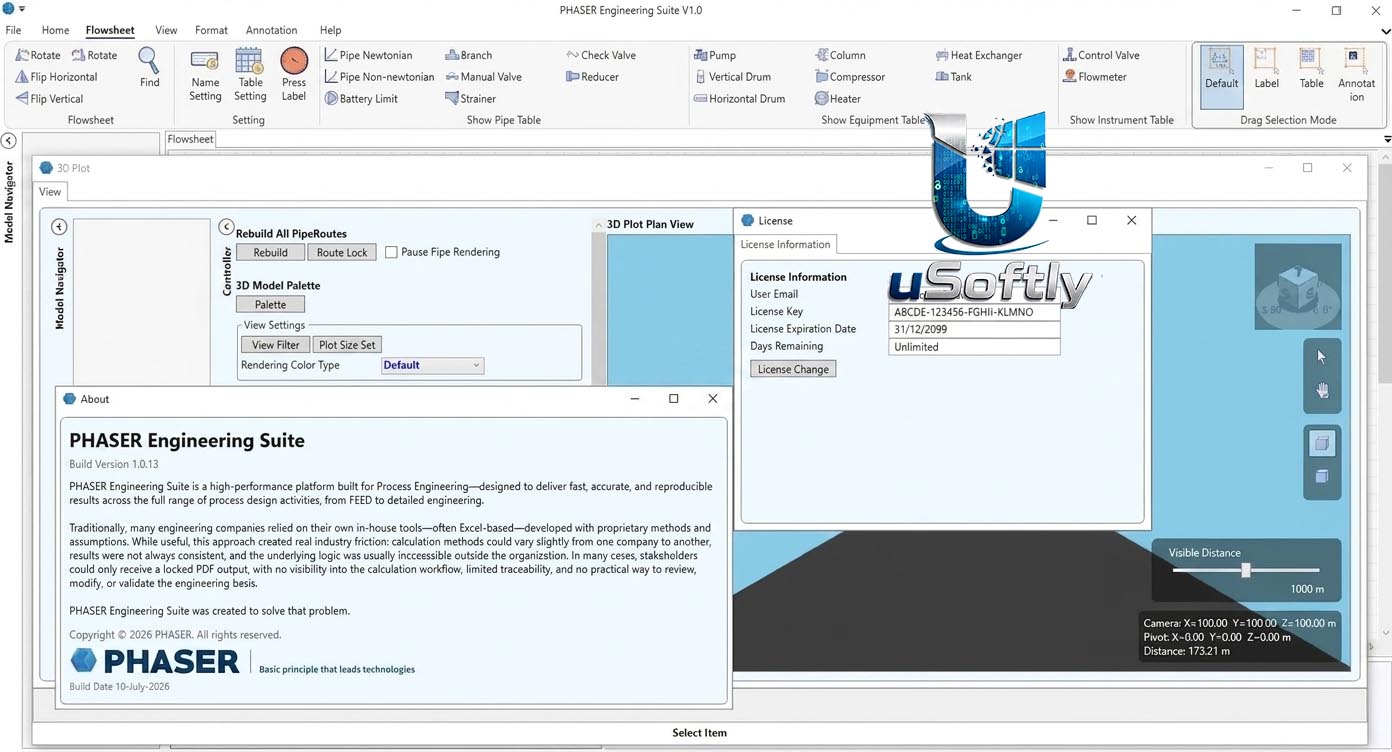Show the Pipe Newtonian table
The width and height of the screenshot is (1392, 752).
coord(368,55)
